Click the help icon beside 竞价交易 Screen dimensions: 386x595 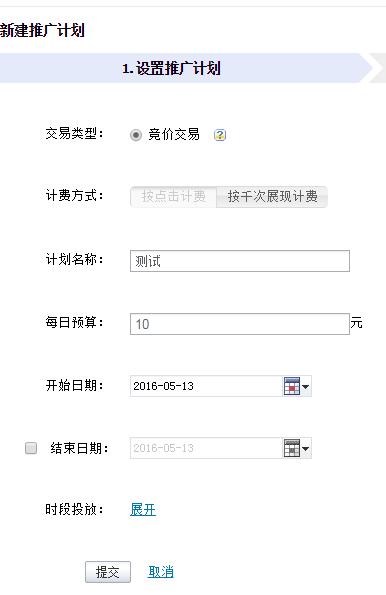point(220,135)
